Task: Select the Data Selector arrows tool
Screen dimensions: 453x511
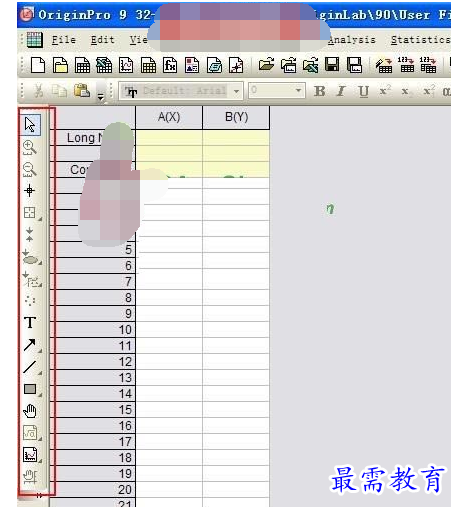Action: pyautogui.click(x=29, y=234)
